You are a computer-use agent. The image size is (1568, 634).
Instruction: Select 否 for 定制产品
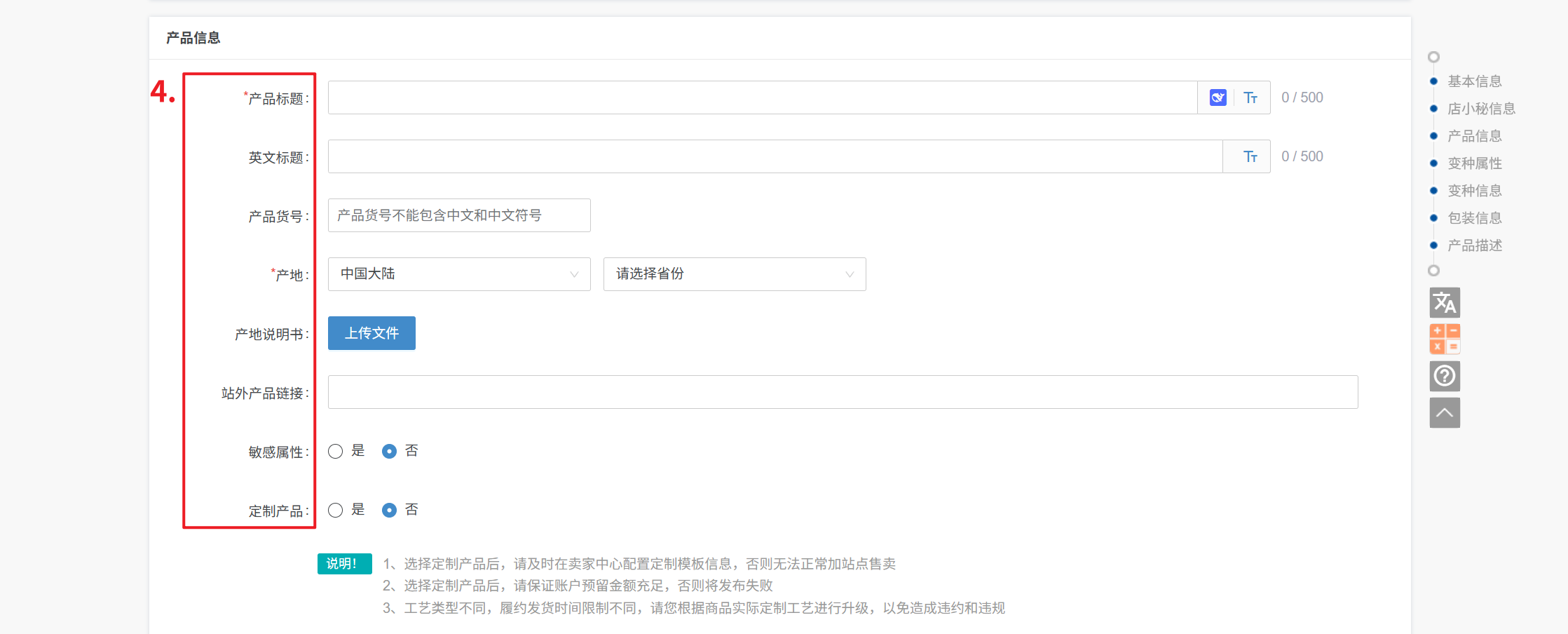(x=389, y=510)
